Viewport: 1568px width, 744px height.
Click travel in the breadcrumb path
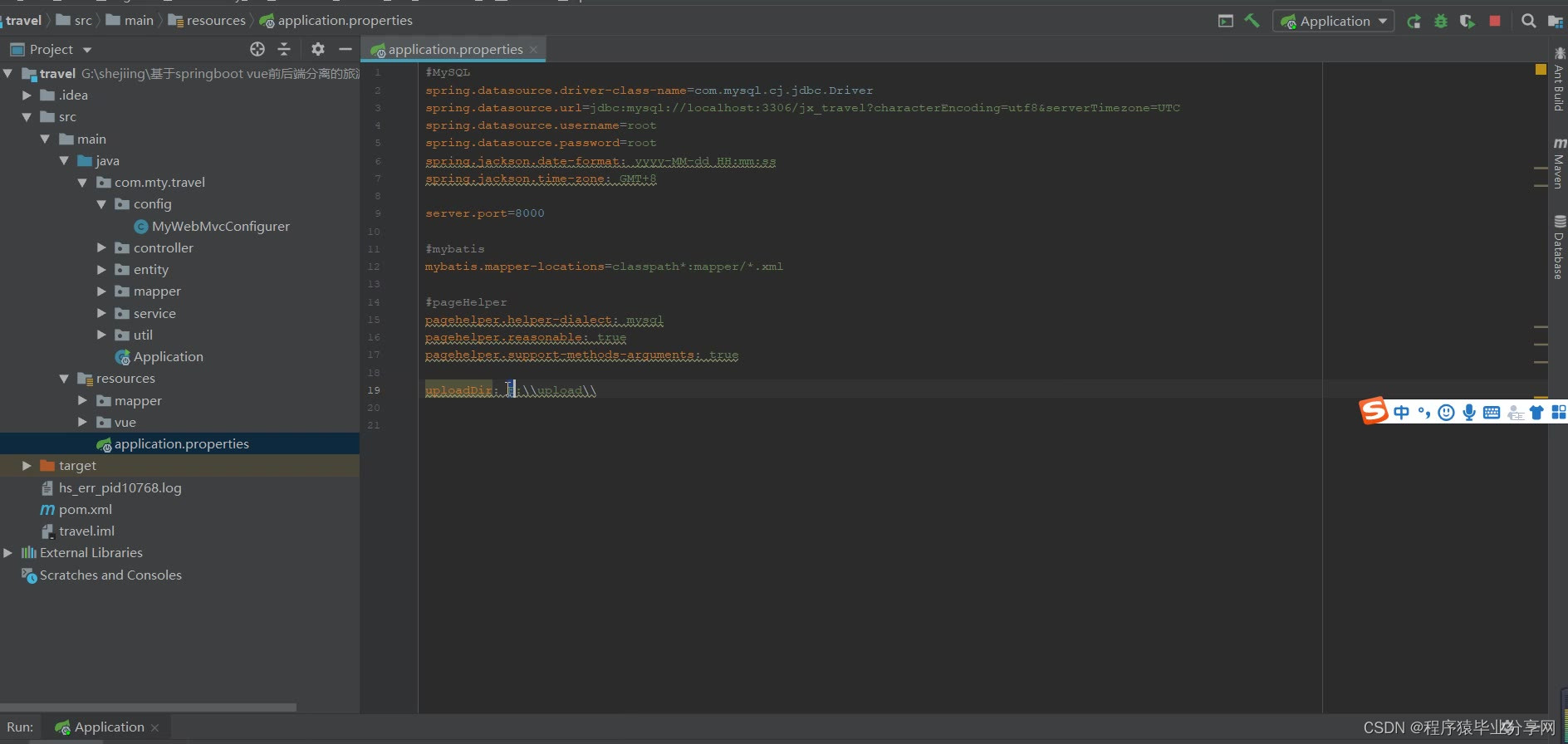tap(23, 20)
